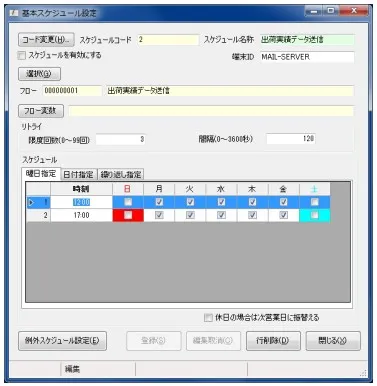The width and height of the screenshot is (377, 386).
Task: Click the 日 column header
Action: point(128,189)
